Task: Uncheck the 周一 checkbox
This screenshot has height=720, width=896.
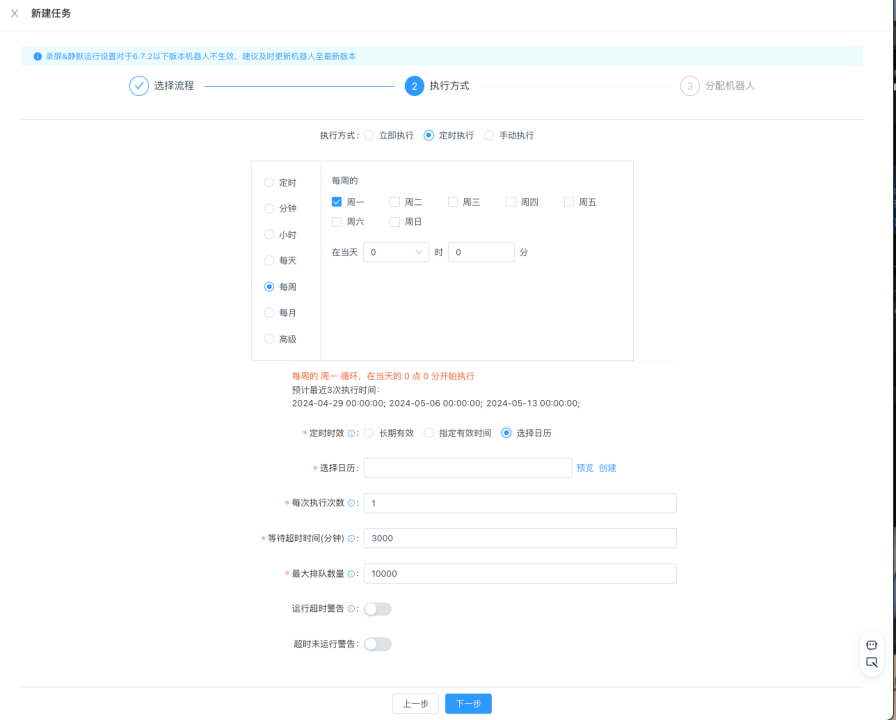Action: coord(337,202)
